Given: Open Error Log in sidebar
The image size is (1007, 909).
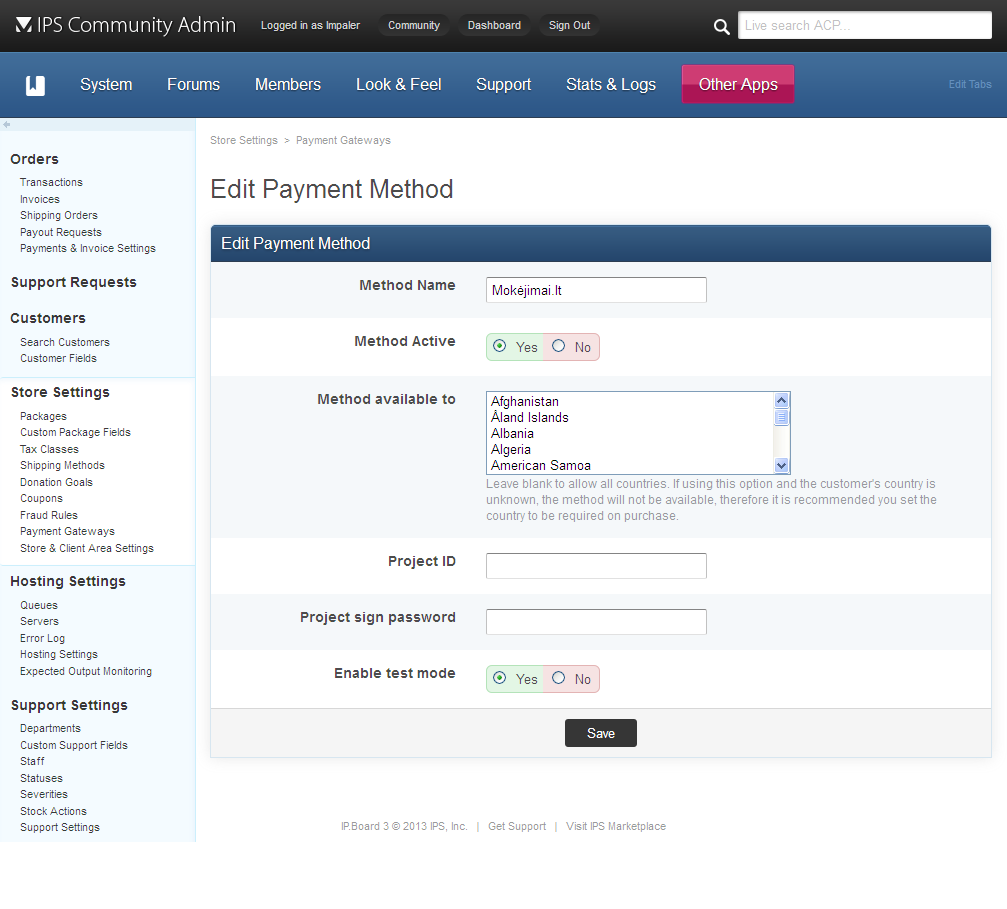Looking at the screenshot, I should point(42,638).
